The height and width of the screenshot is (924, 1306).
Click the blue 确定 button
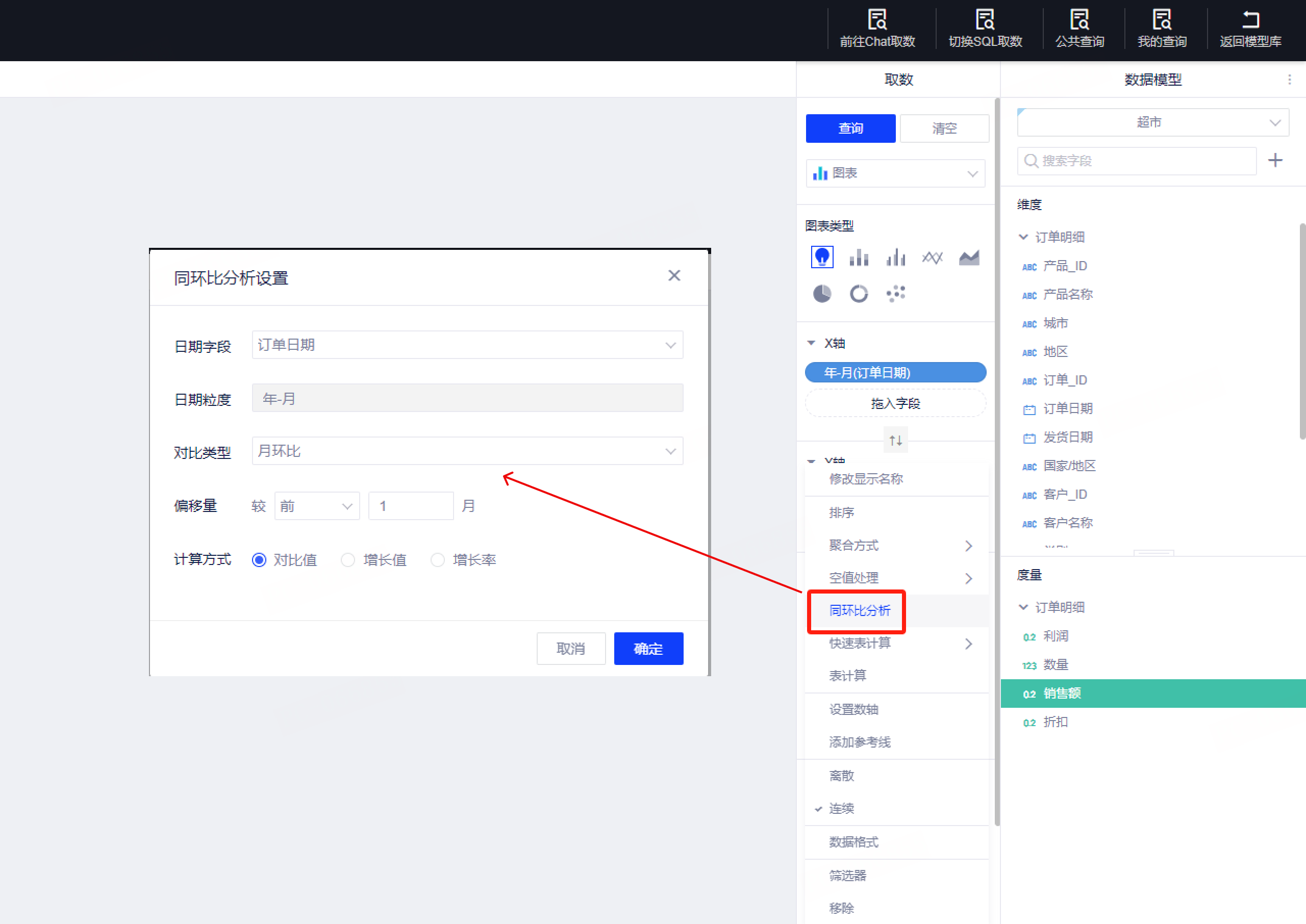tap(648, 649)
